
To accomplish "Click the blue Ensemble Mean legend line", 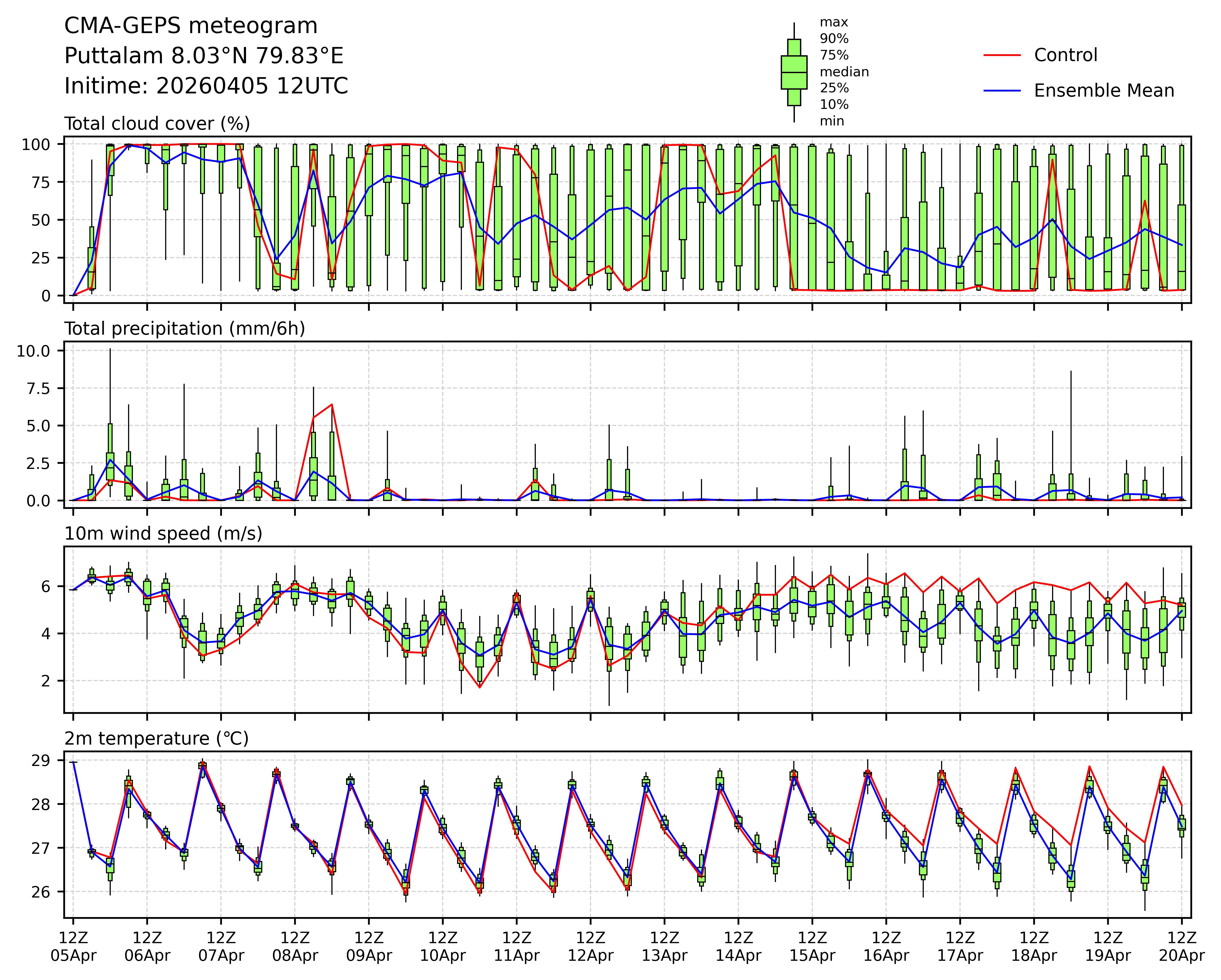I will 1002,91.
